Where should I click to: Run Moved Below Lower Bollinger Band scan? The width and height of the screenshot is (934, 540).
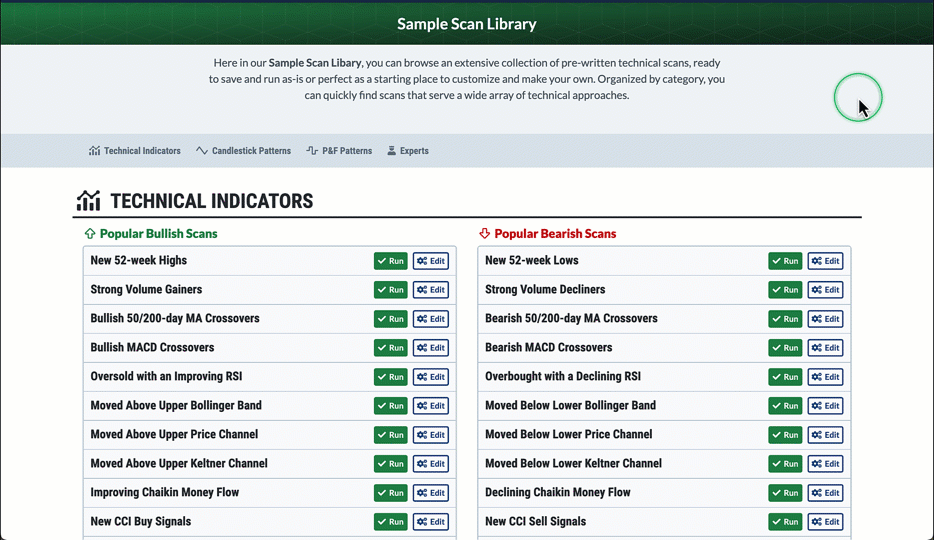(785, 406)
